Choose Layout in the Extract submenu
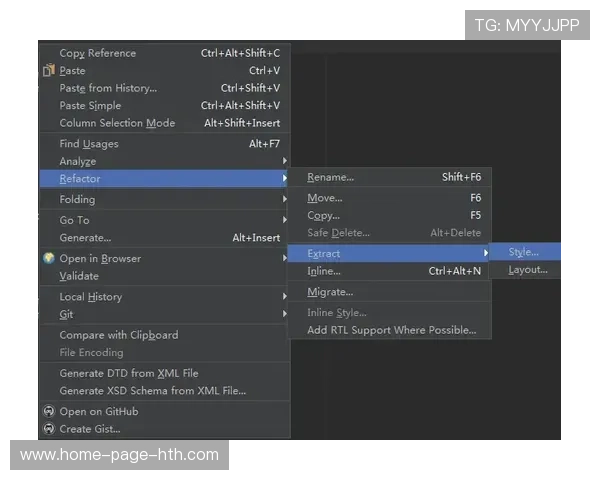Viewport: 600px width, 480px height. [x=527, y=270]
